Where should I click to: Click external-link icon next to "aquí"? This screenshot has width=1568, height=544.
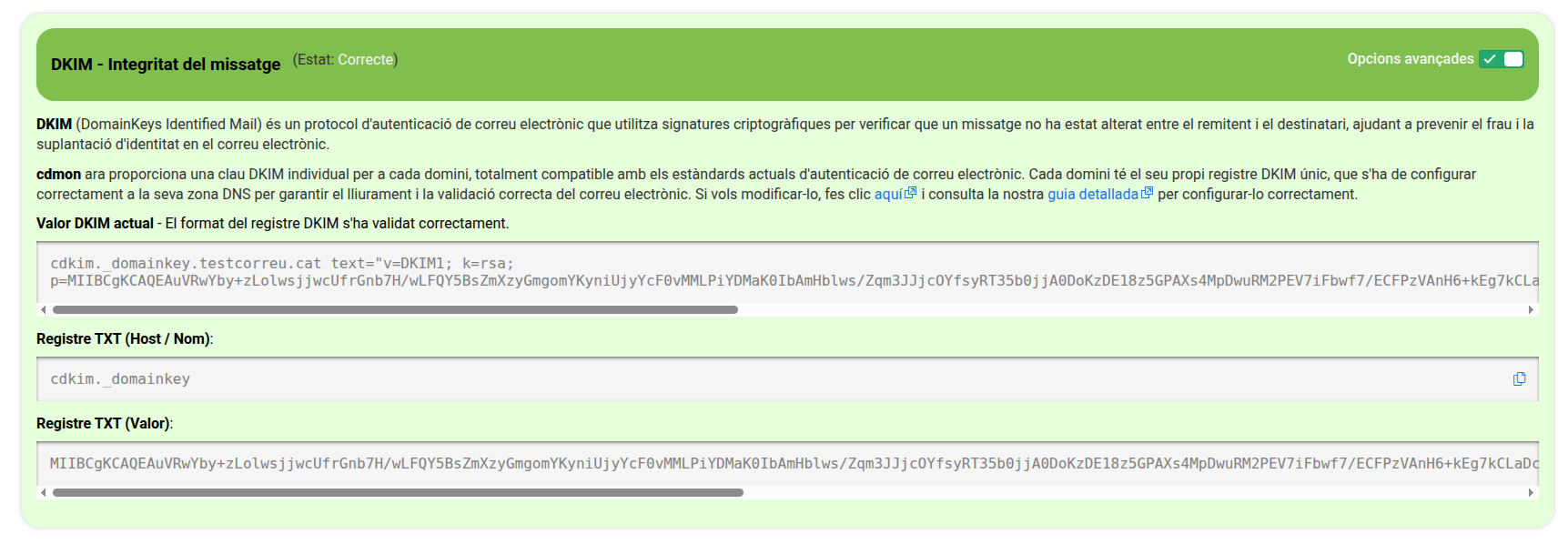(x=911, y=193)
